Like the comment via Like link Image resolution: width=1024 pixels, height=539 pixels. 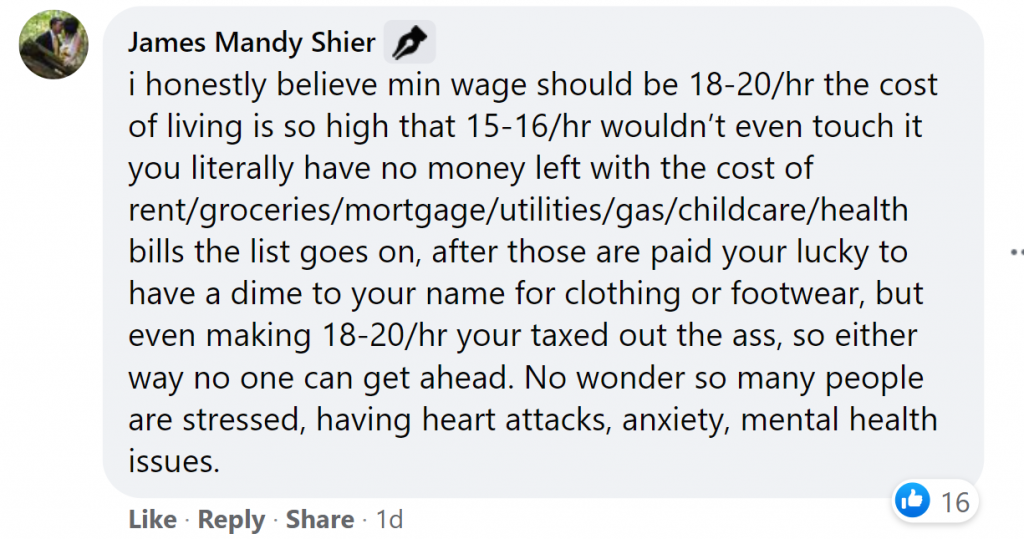(152, 520)
